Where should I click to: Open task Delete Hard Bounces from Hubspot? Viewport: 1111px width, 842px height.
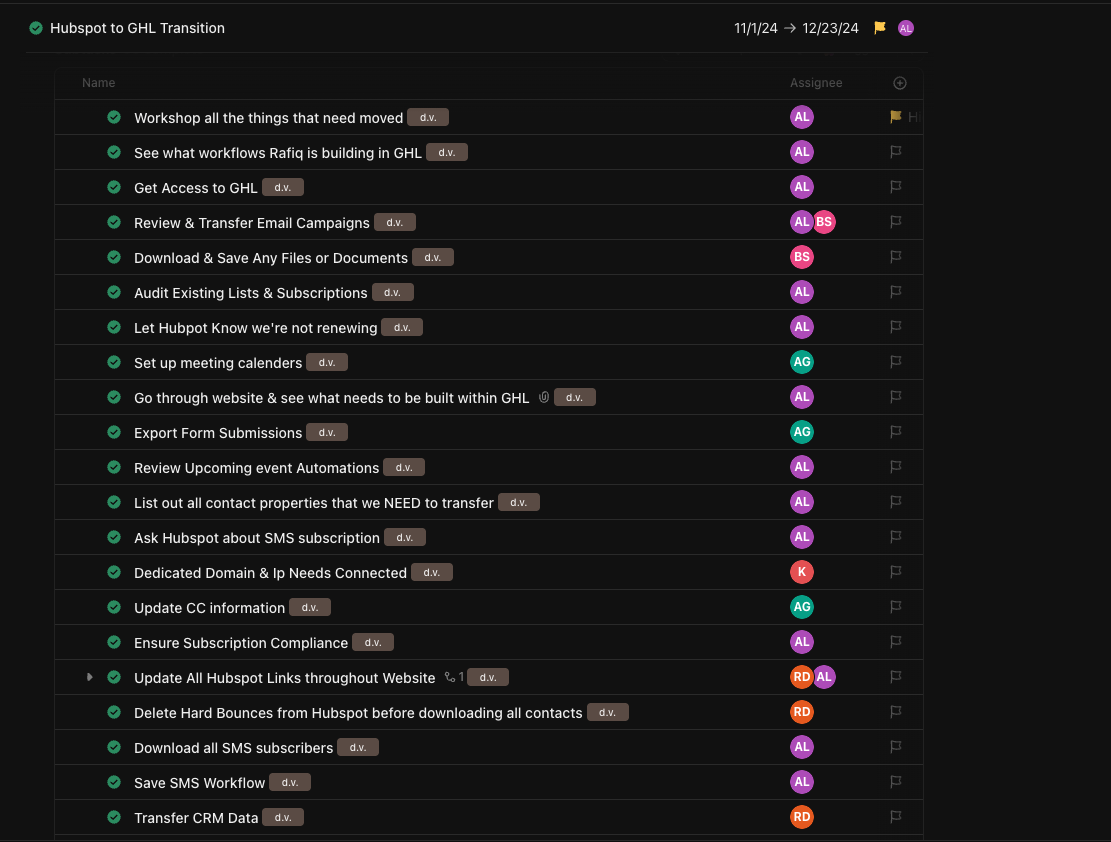(x=358, y=713)
